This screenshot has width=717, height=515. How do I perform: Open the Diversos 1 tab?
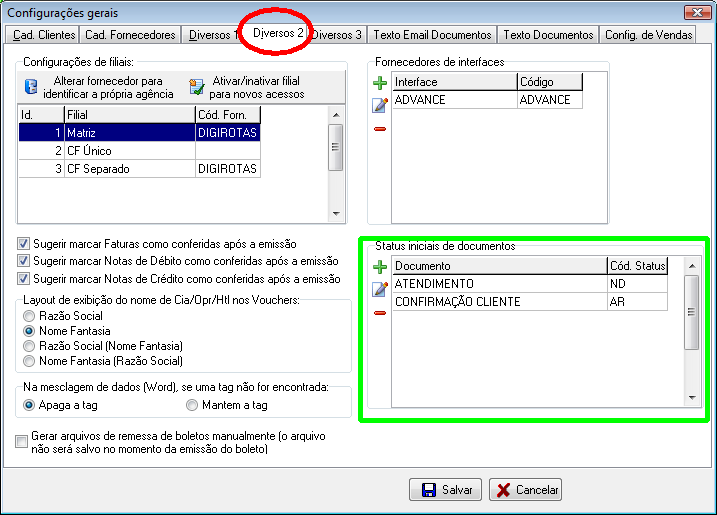tap(210, 35)
